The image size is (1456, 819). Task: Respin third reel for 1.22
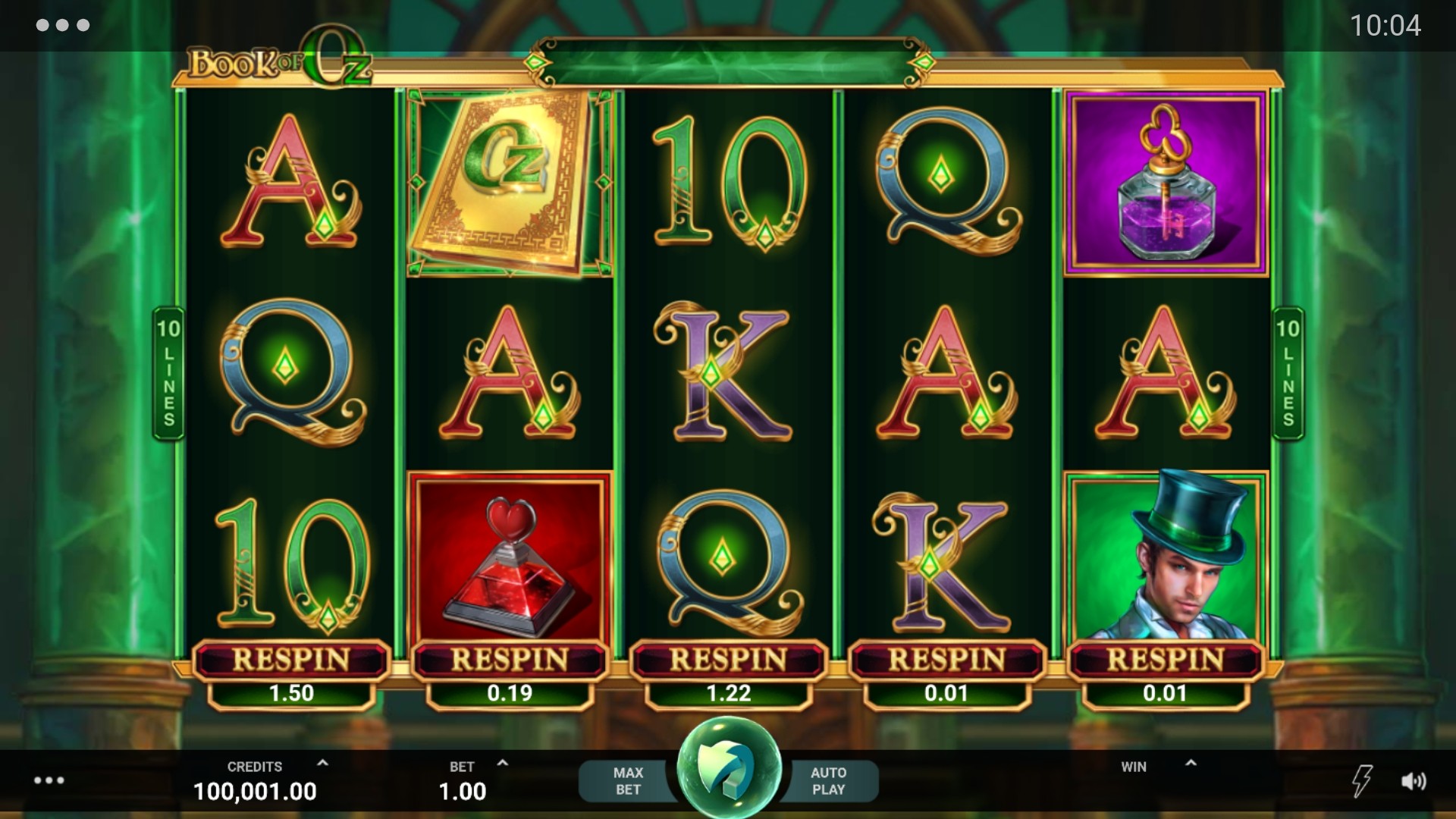pyautogui.click(x=729, y=675)
